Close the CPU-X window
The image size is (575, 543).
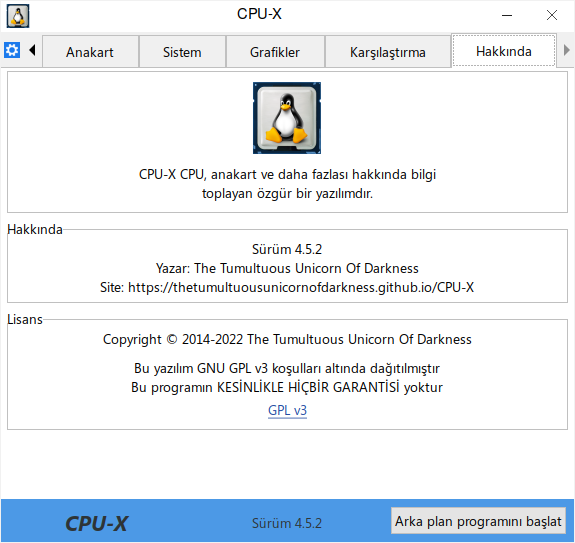tap(552, 15)
